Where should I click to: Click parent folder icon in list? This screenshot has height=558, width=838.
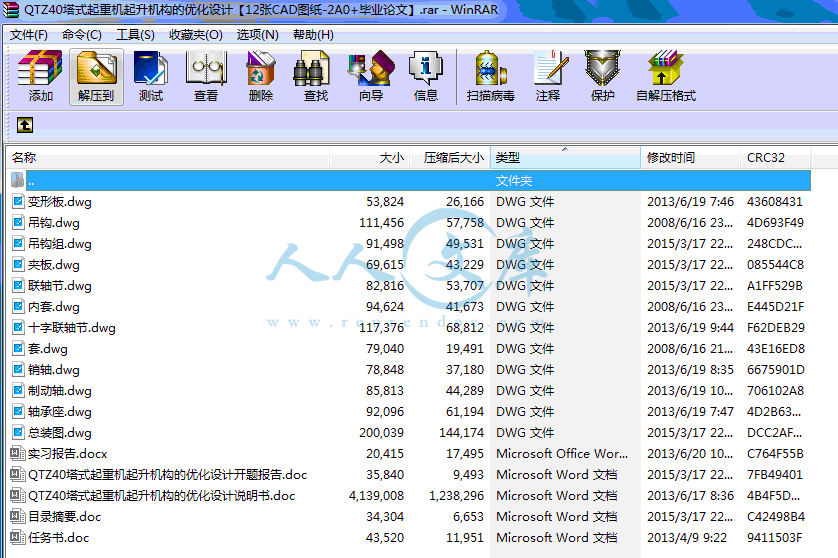pos(18,180)
